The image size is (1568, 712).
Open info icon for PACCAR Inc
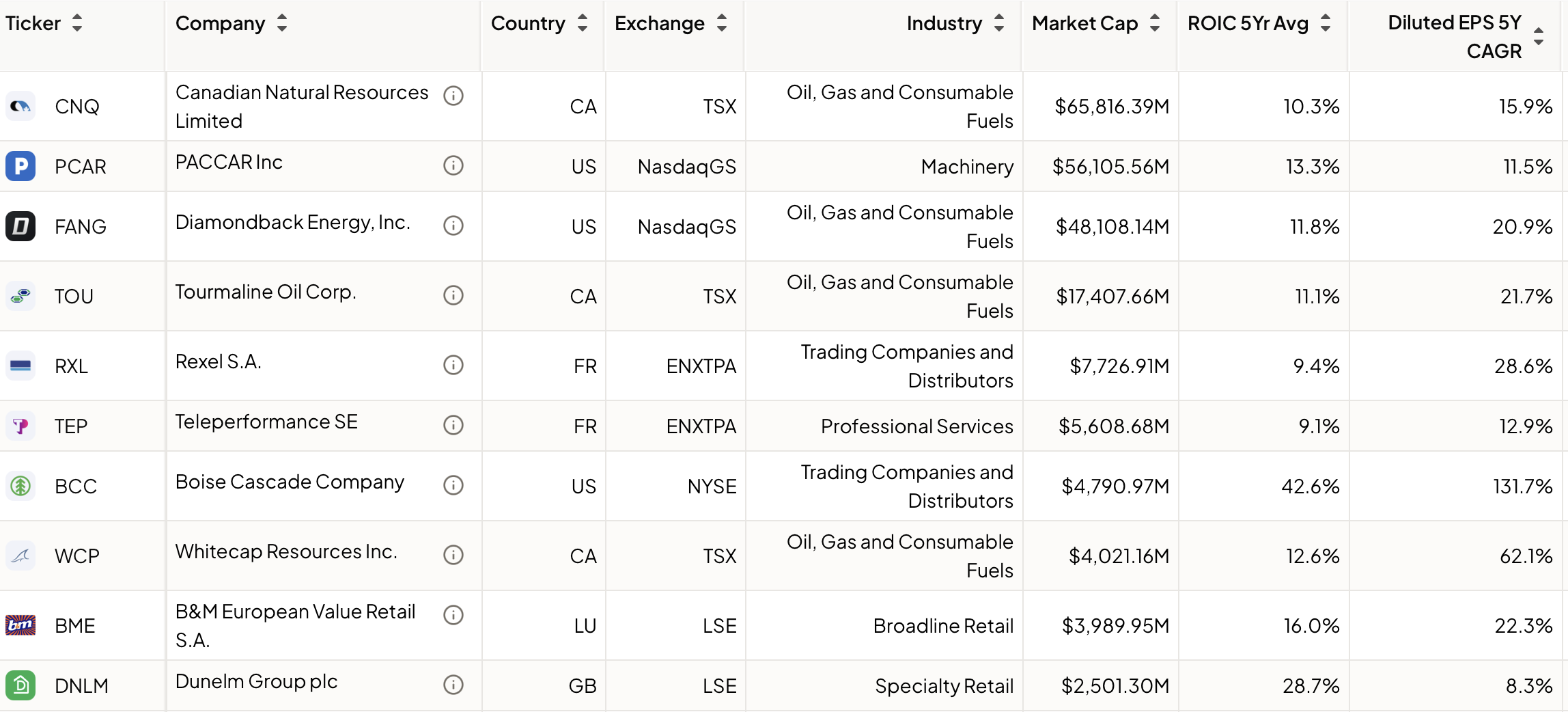coord(453,165)
